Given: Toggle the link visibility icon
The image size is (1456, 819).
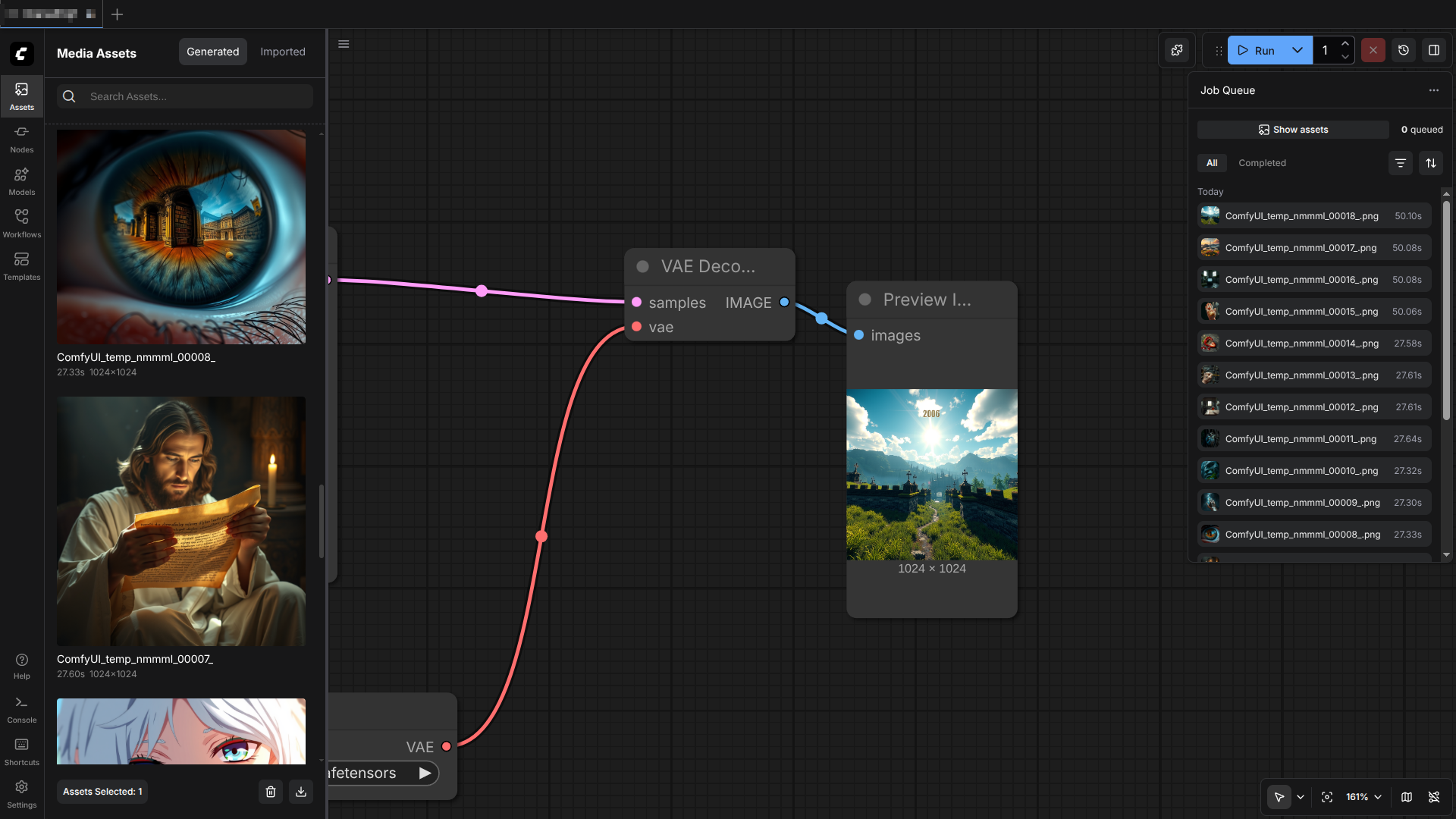Looking at the screenshot, I should (1433, 797).
